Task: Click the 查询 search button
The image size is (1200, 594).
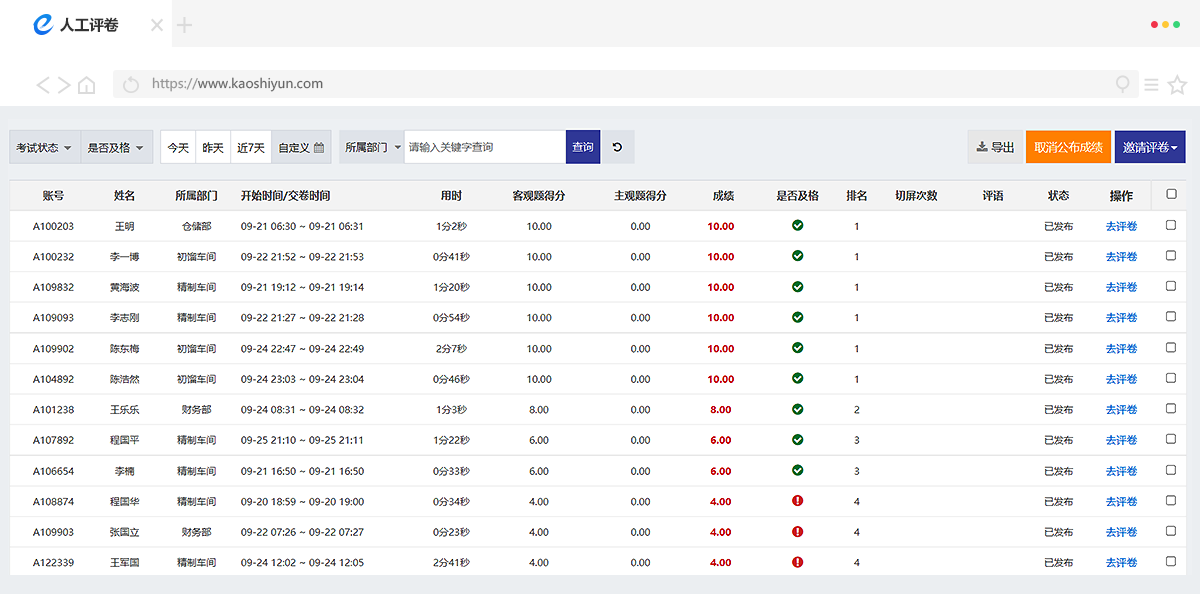Action: 583,147
